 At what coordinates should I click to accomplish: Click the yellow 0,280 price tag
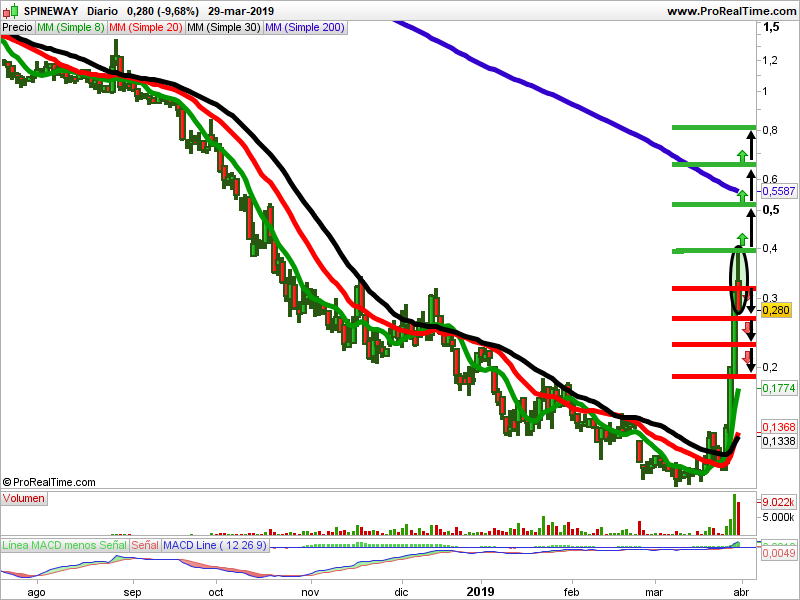pos(776,310)
